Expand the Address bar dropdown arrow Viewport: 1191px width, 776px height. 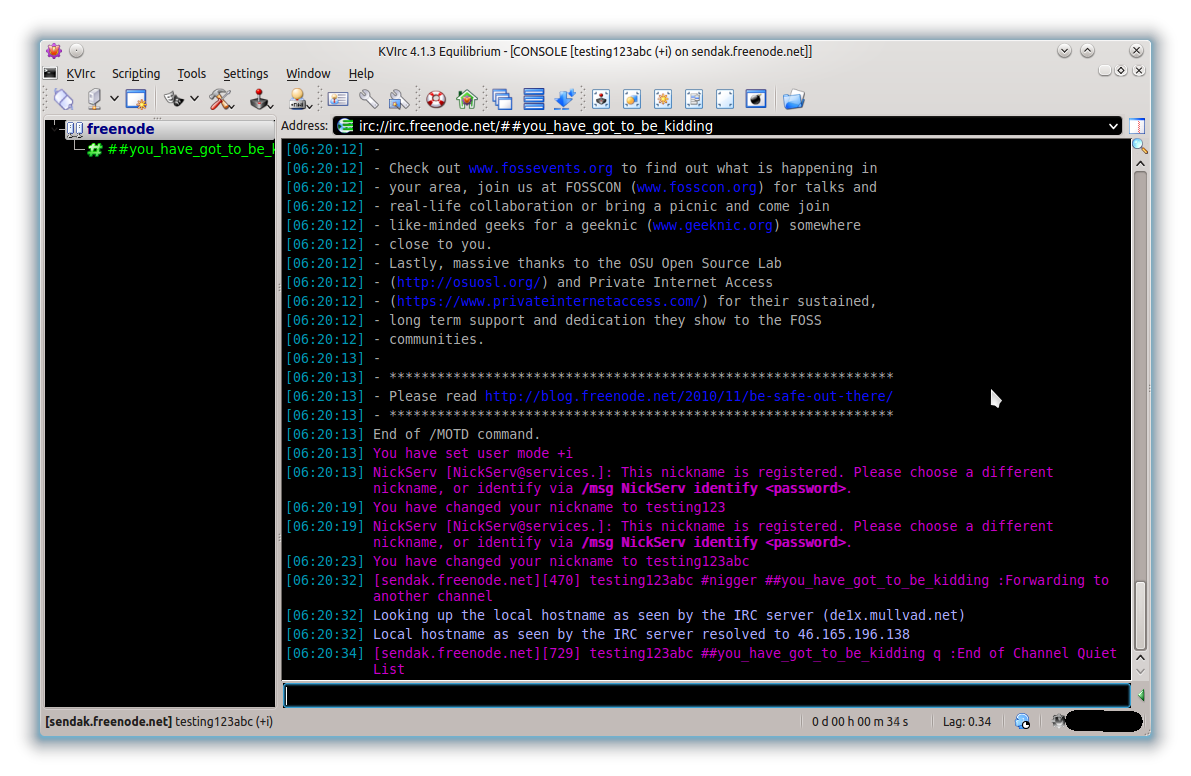pos(1113,126)
